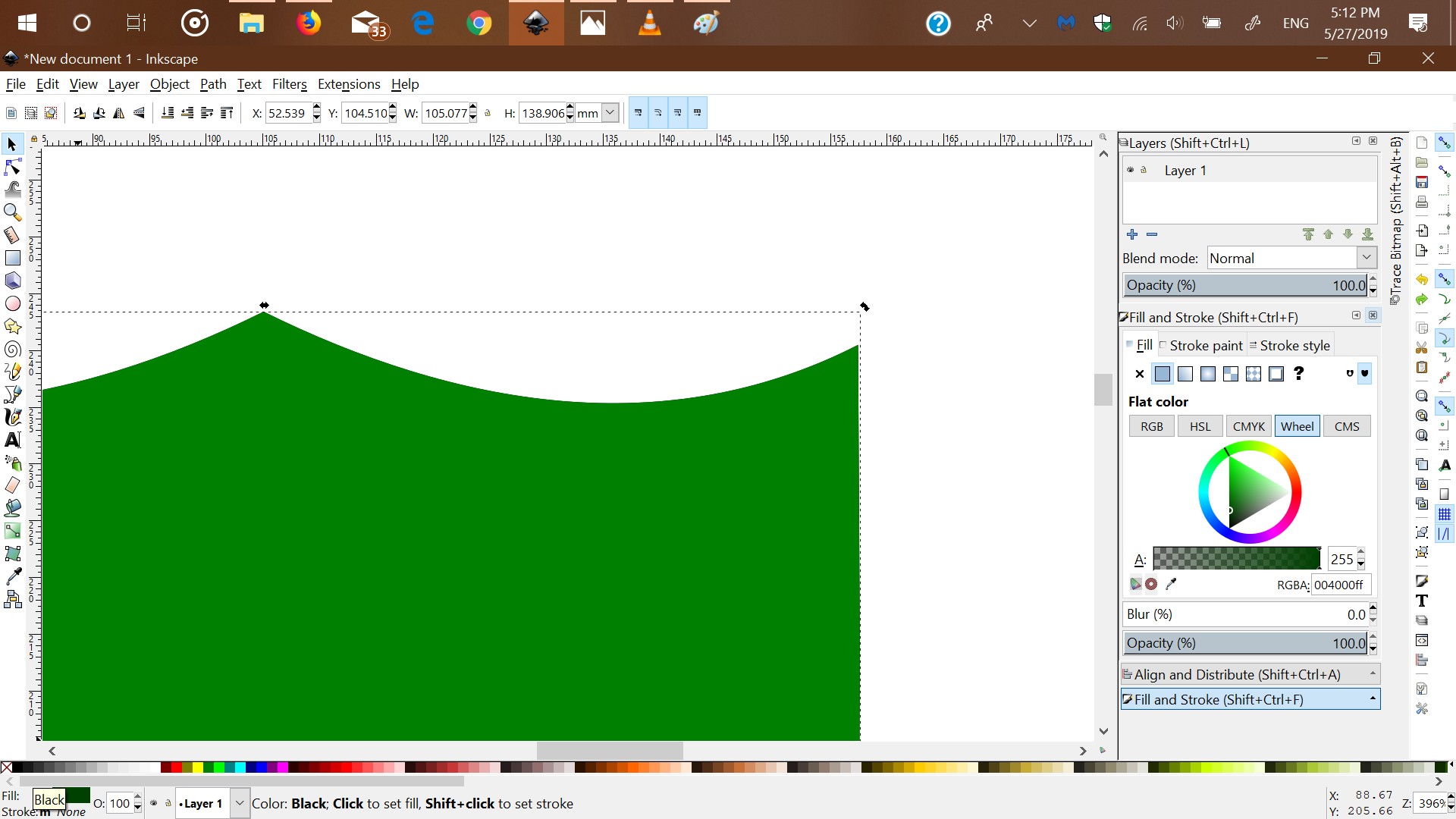Open the Extensions menu

[348, 84]
